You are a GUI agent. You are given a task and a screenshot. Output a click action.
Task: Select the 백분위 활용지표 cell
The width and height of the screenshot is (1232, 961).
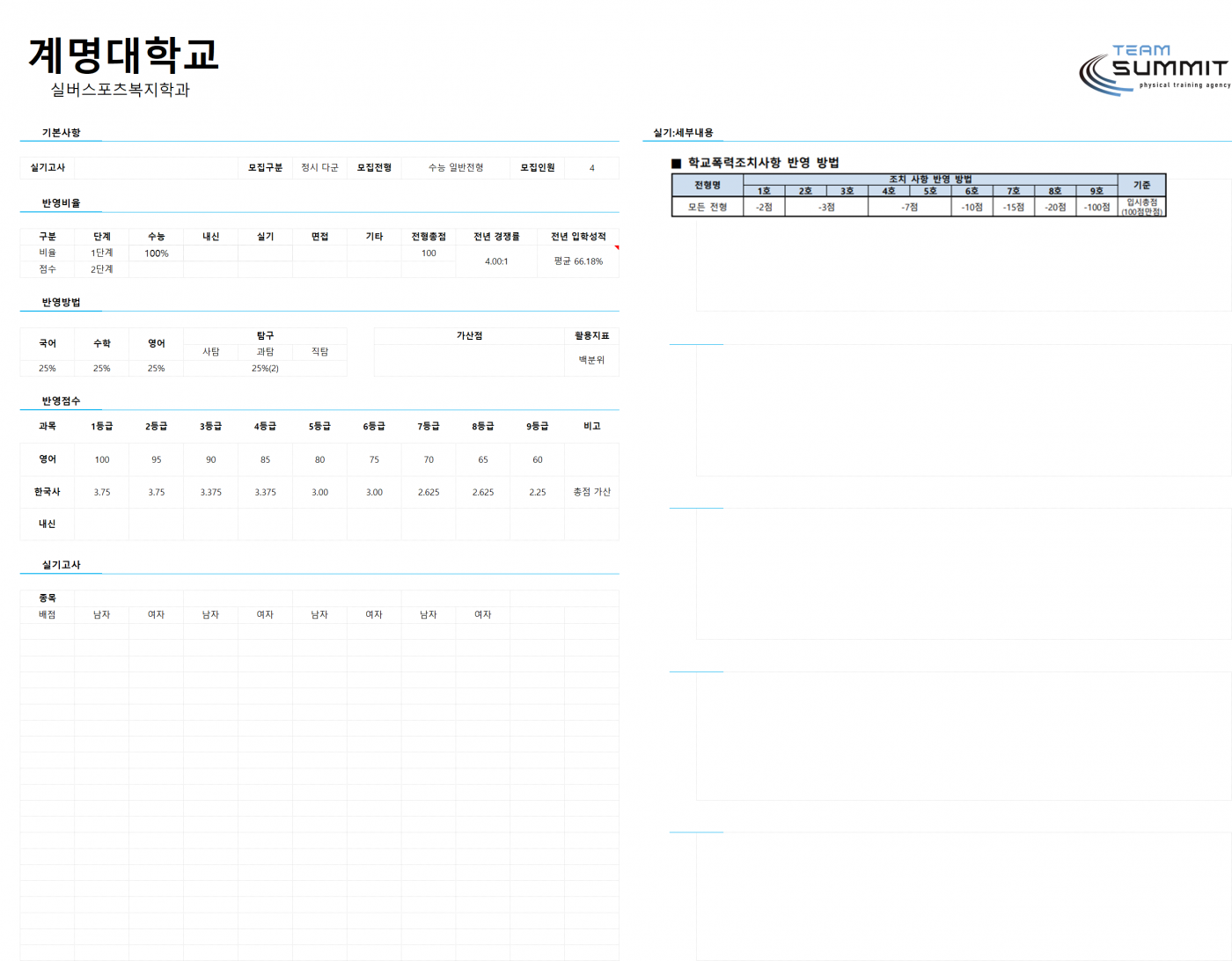tap(591, 360)
